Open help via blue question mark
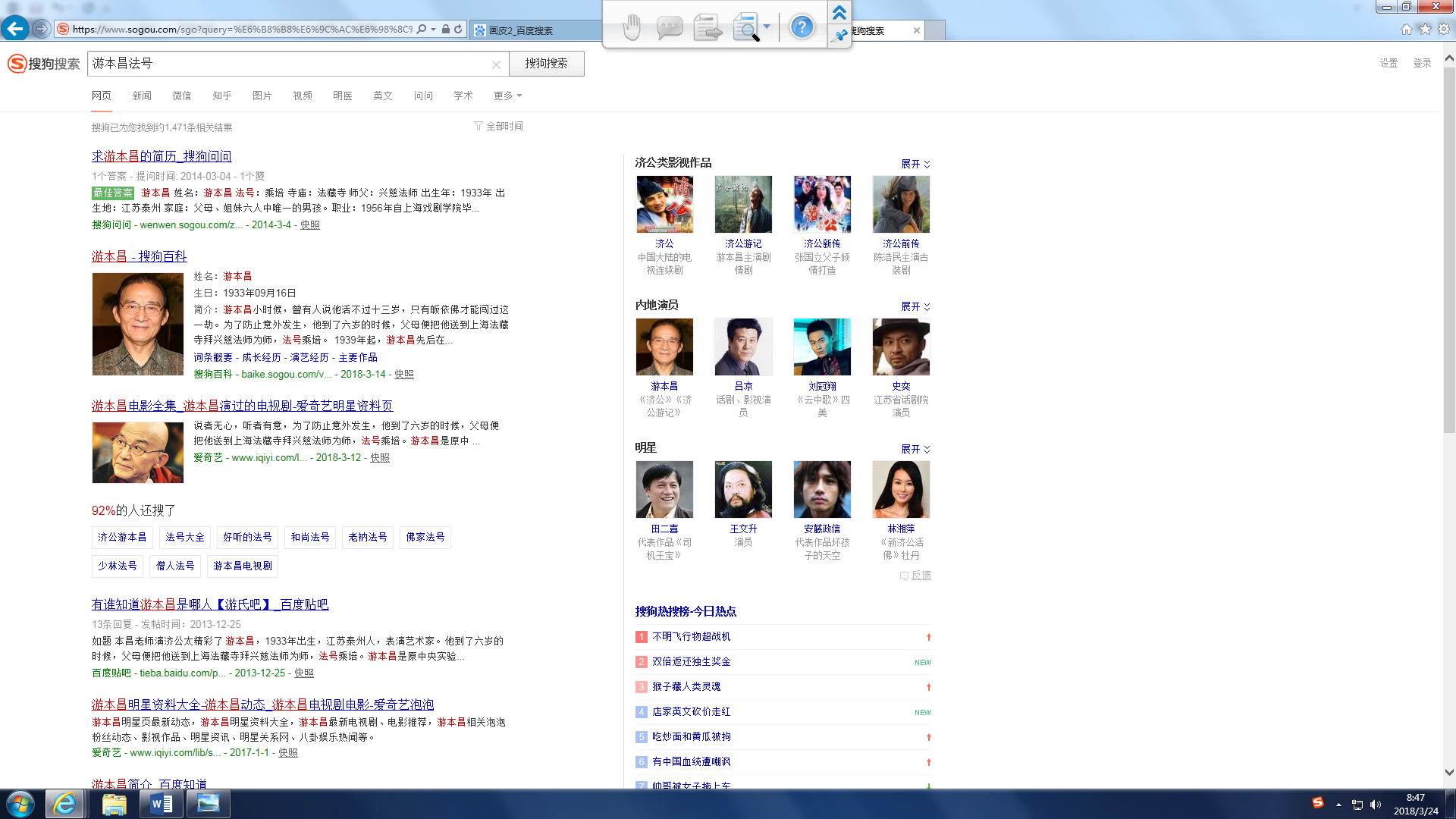Viewport: 1456px width, 819px height. point(802,27)
